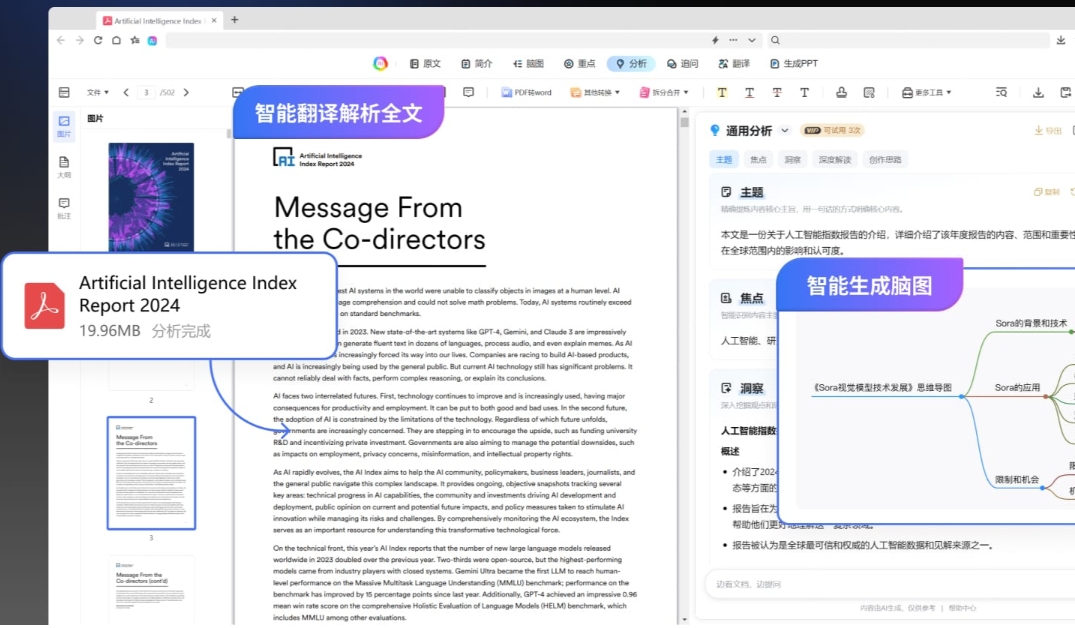Viewport: 1075px width, 628px height.
Task: Click the download document icon
Action: [x=1038, y=91]
